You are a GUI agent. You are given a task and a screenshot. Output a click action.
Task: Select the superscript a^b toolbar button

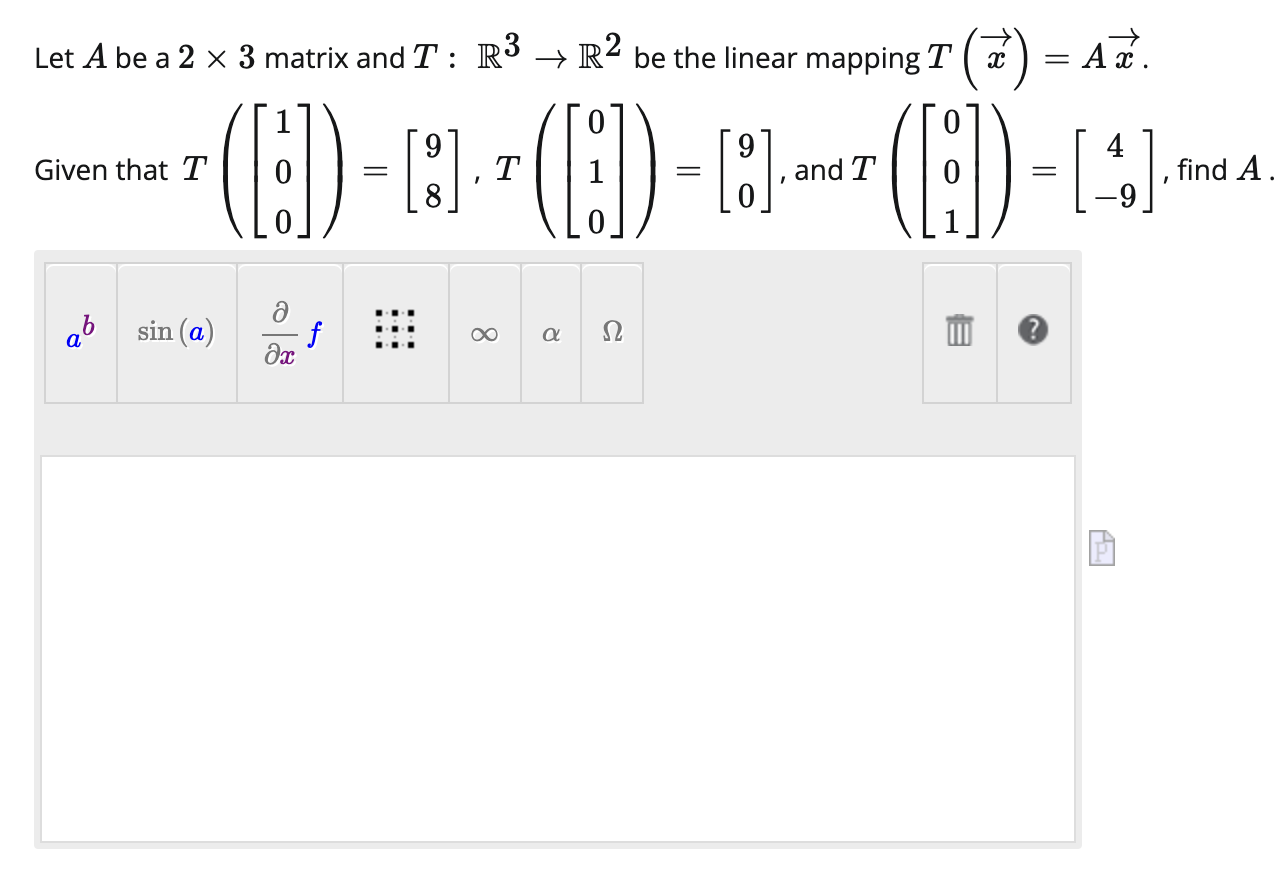pos(80,332)
